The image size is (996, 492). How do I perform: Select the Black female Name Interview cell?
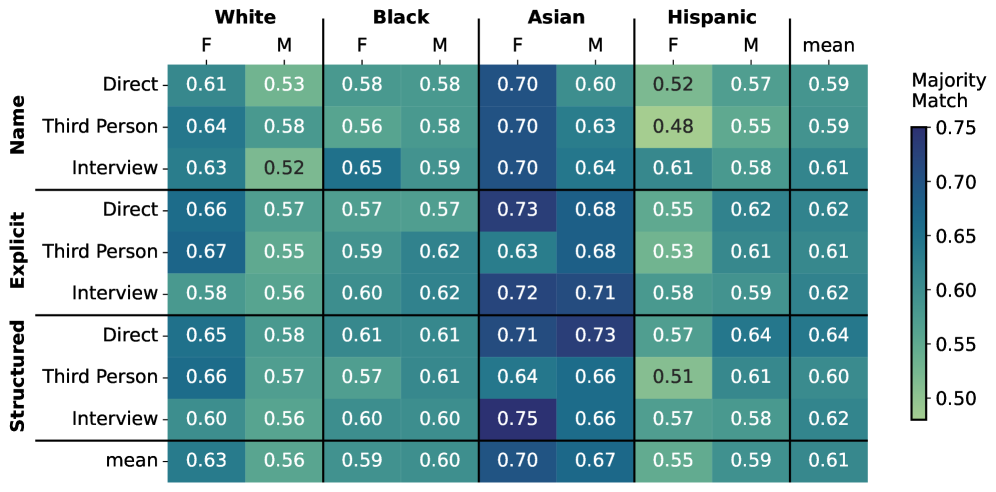click(x=362, y=168)
